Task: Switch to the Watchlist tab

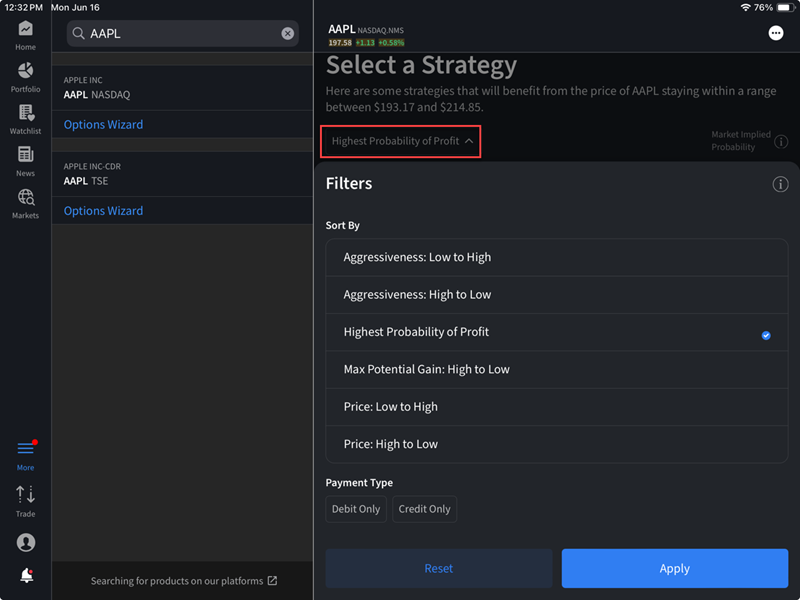Action: 25,120
